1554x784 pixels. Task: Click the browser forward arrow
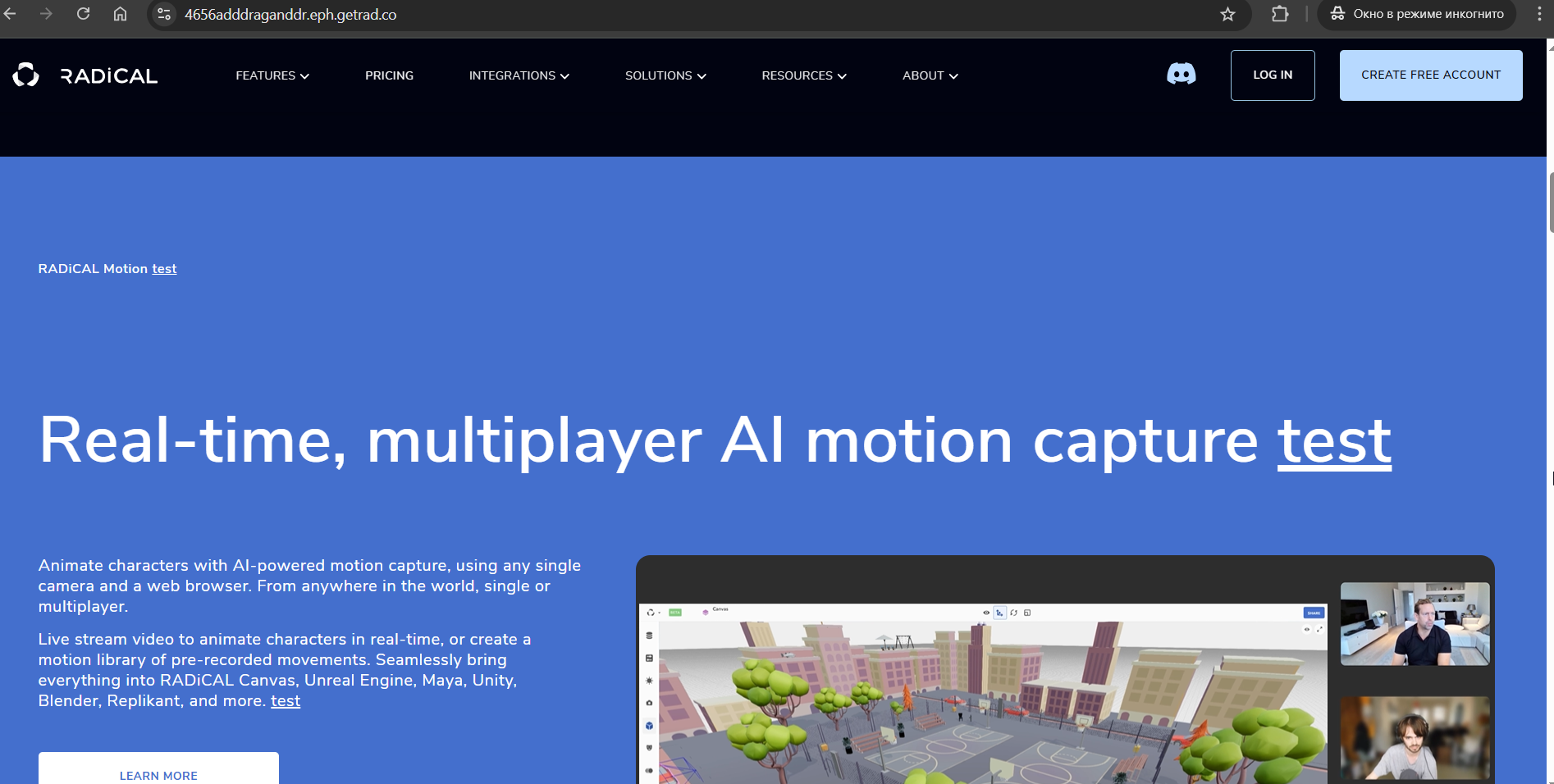click(46, 14)
